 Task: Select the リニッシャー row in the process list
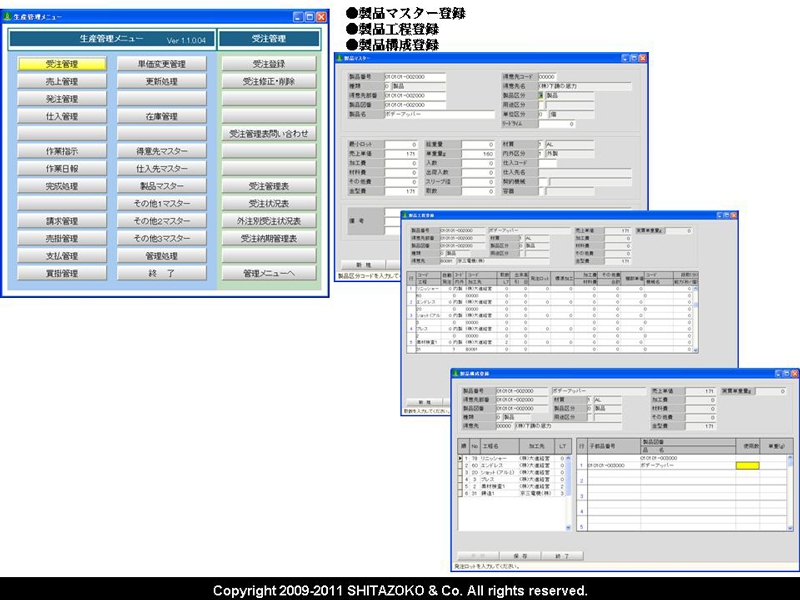point(495,457)
